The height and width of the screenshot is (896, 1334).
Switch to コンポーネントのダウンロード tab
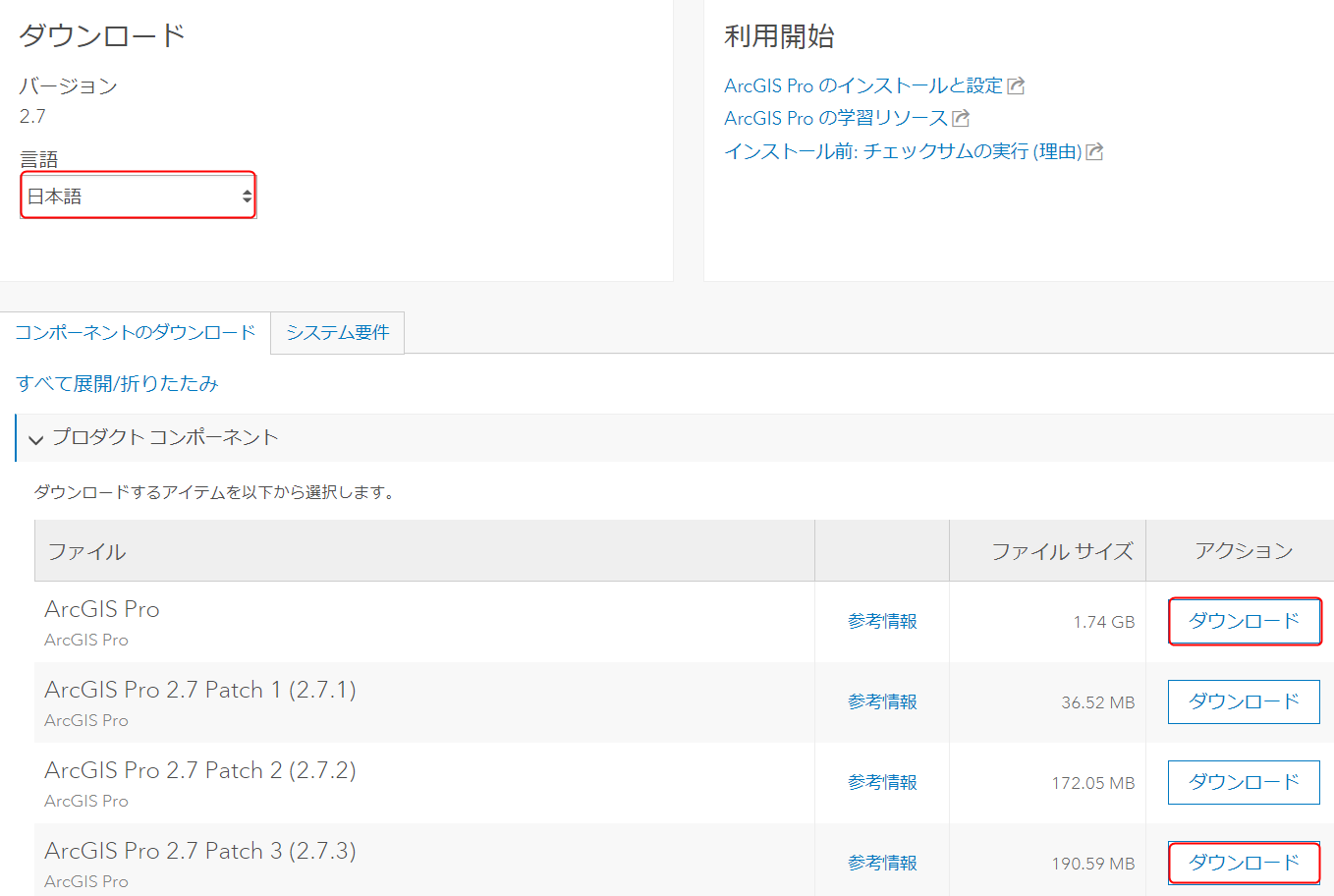[x=135, y=332]
